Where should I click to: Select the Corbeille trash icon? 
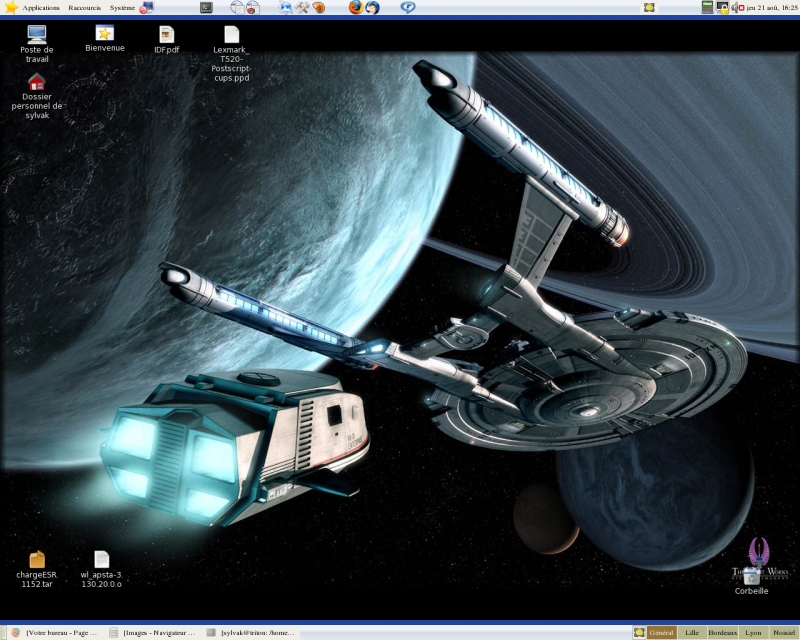pos(751,581)
